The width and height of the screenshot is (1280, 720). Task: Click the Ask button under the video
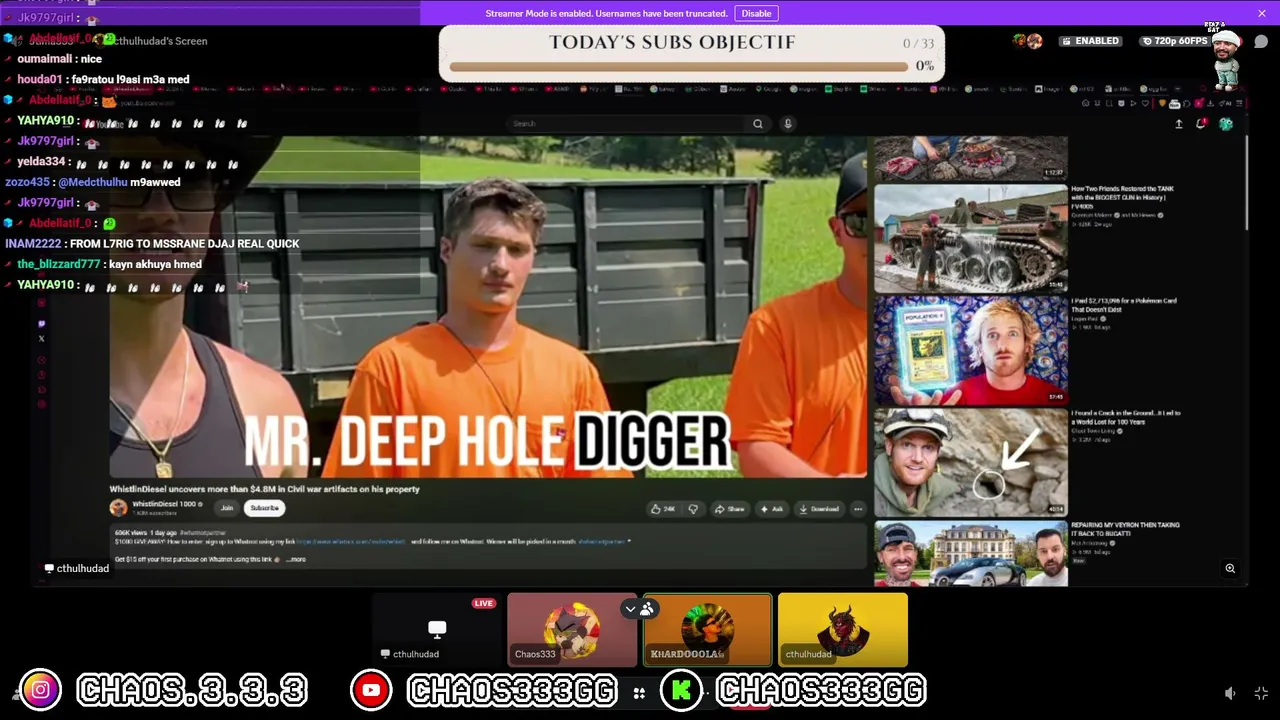click(772, 509)
